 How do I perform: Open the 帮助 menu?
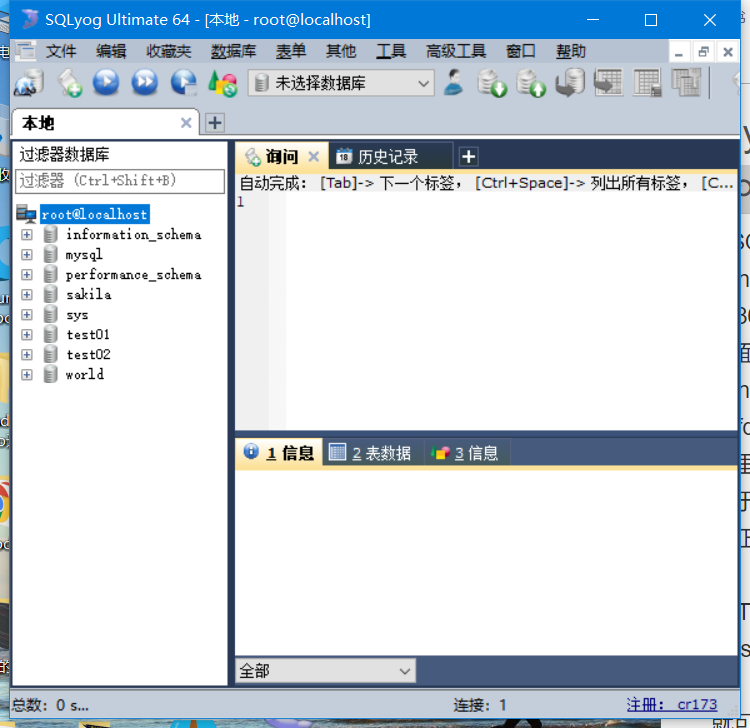tap(571, 51)
